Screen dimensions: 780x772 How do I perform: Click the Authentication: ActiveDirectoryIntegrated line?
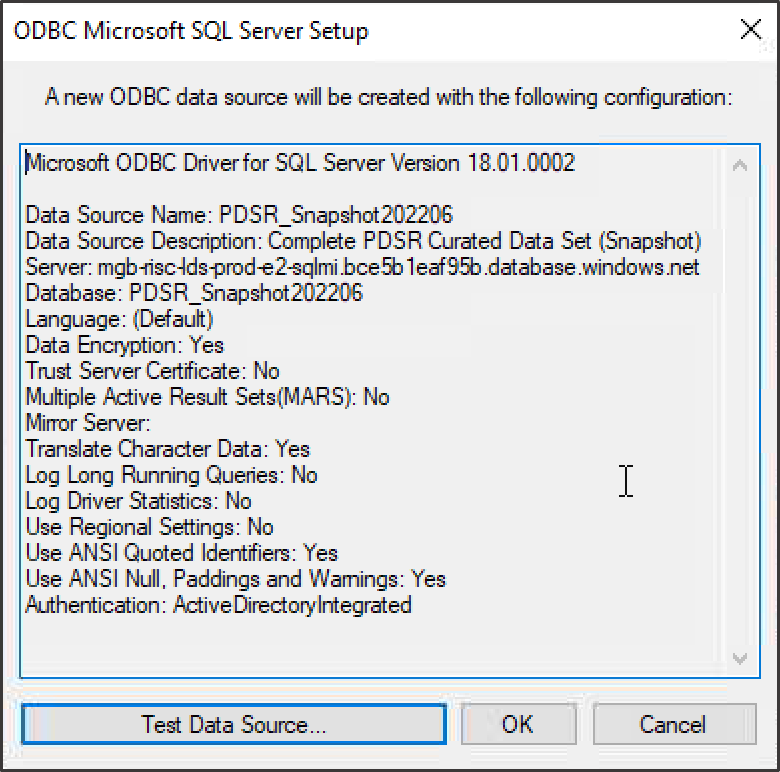[x=218, y=605]
